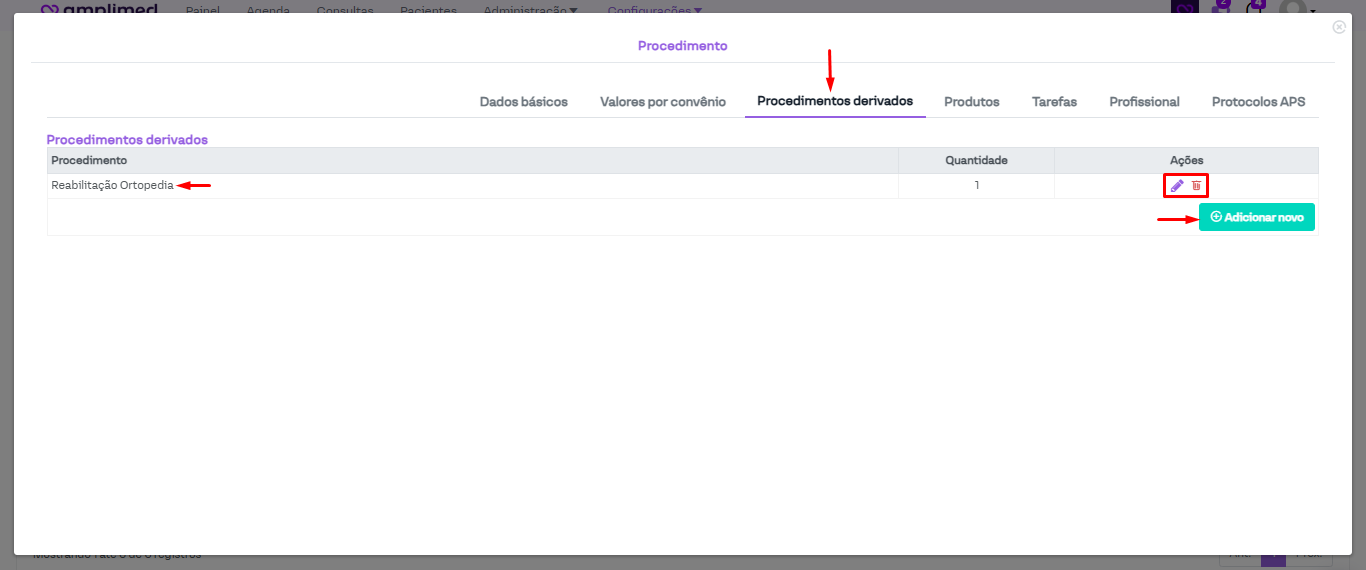Expand the Configurações dropdown menu
1366x570 pixels.
click(654, 10)
